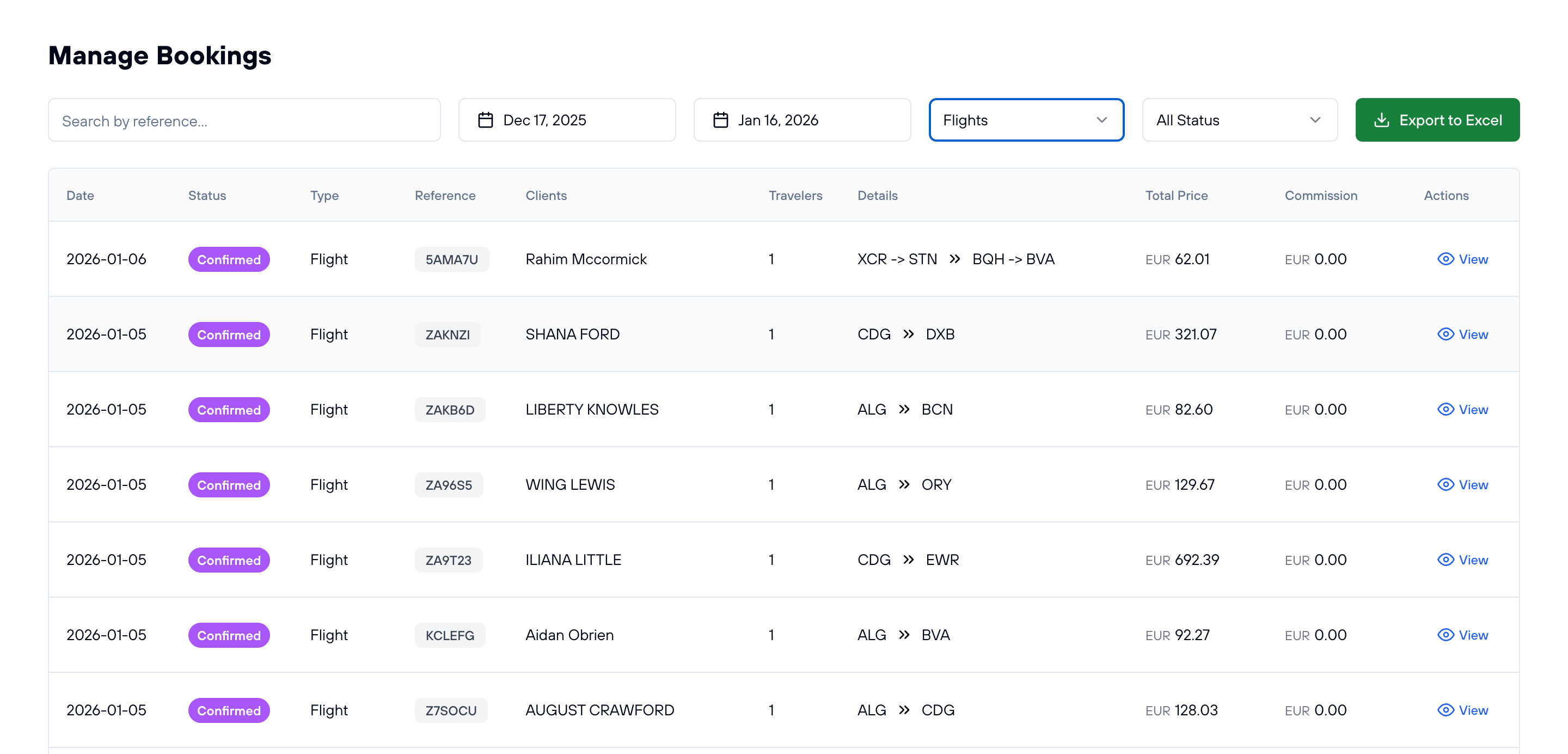The height and width of the screenshot is (754, 1568).
Task: Click the calendar icon beside Jan 16, 2026
Action: point(720,120)
